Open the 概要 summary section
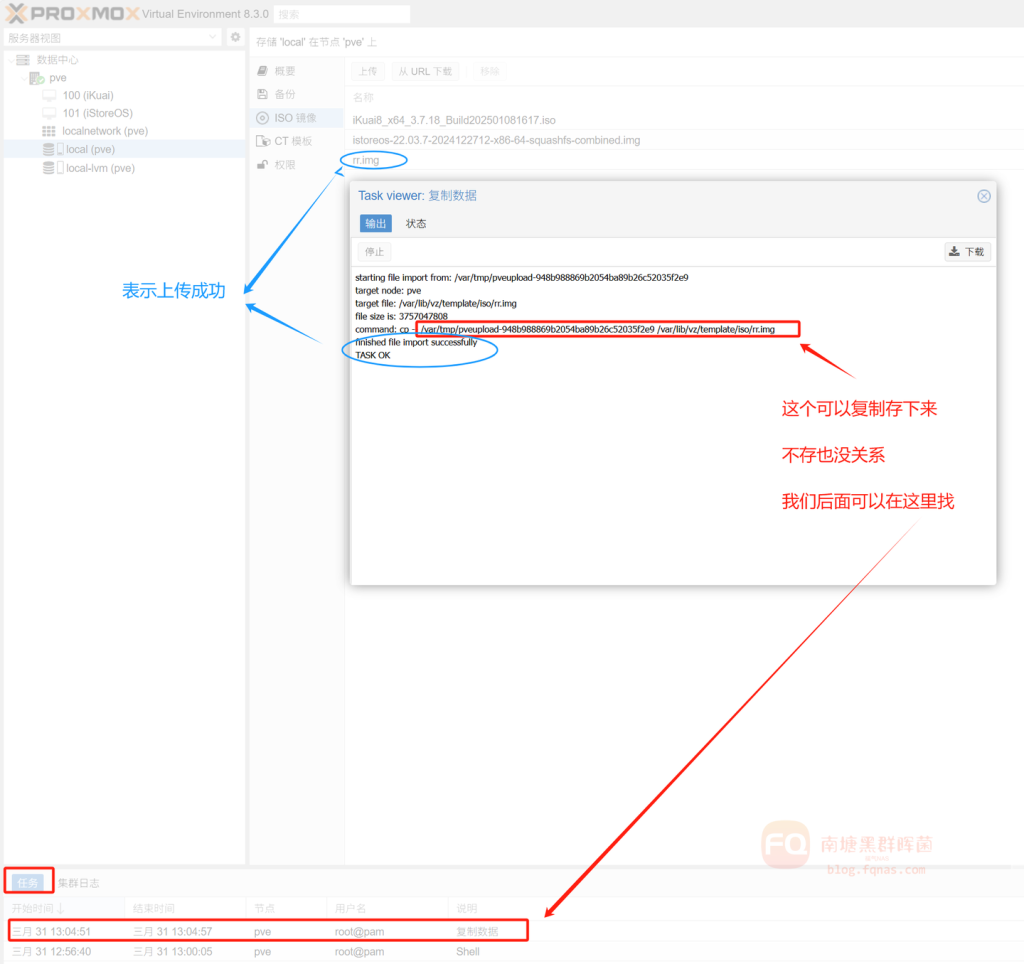The height and width of the screenshot is (964, 1024). click(285, 71)
